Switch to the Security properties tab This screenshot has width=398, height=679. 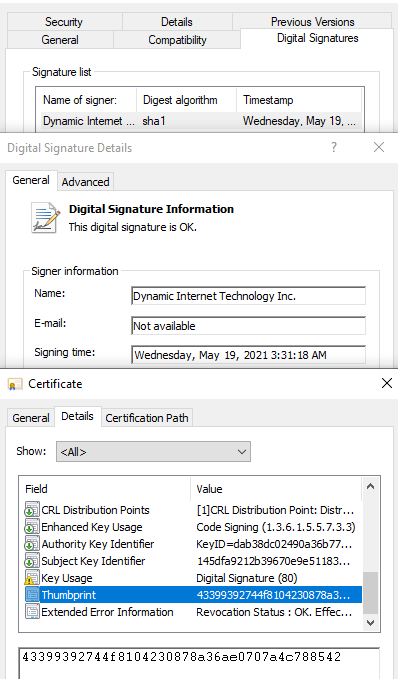(x=64, y=22)
